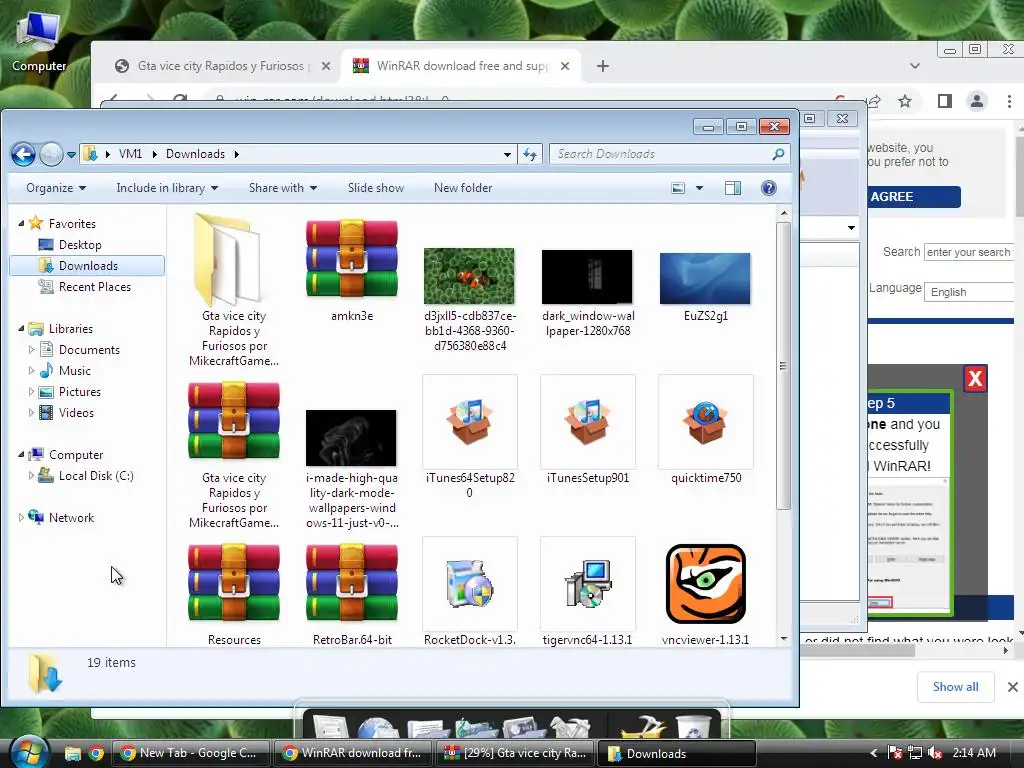Select the Gta vice city Rapidos RAR archive

click(234, 421)
